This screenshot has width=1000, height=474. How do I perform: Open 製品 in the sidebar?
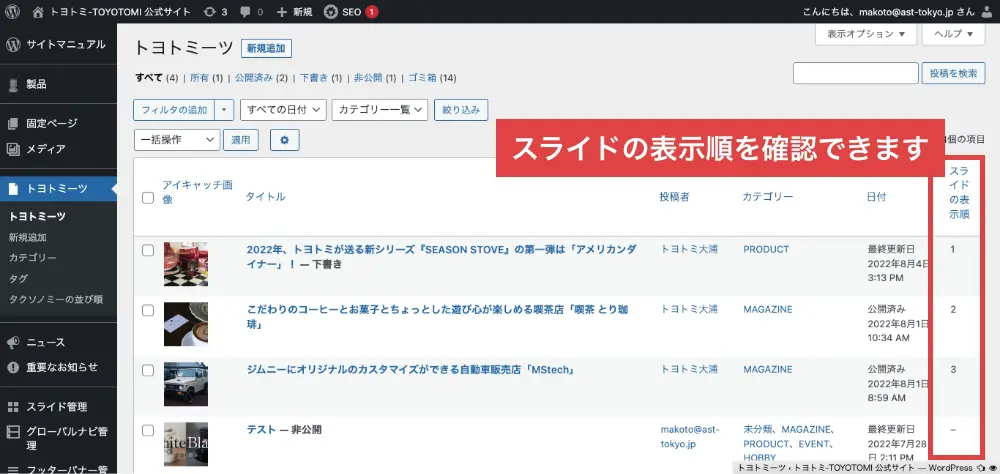(x=58, y=84)
